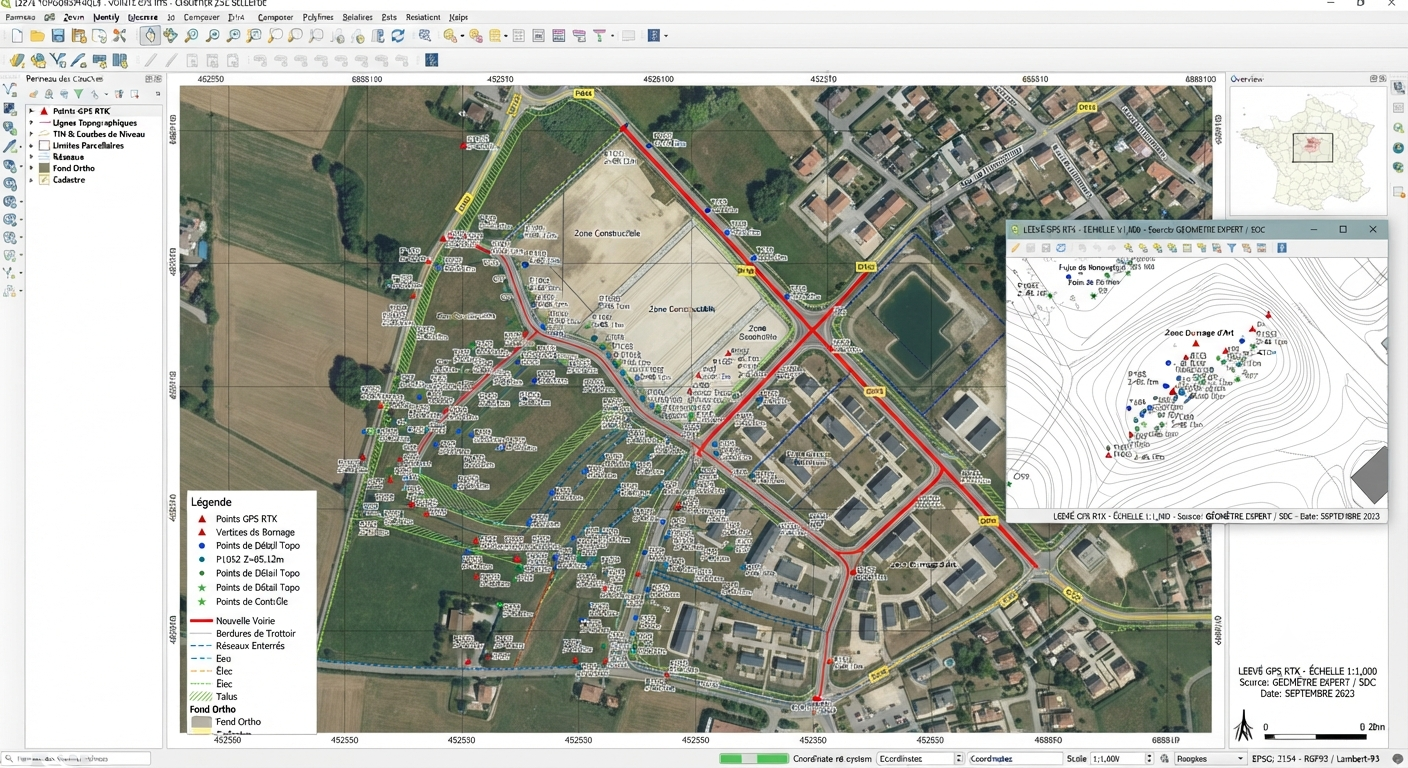Open the rotation dropdown in the status bar
The image size is (1408, 768).
(x=1210, y=759)
